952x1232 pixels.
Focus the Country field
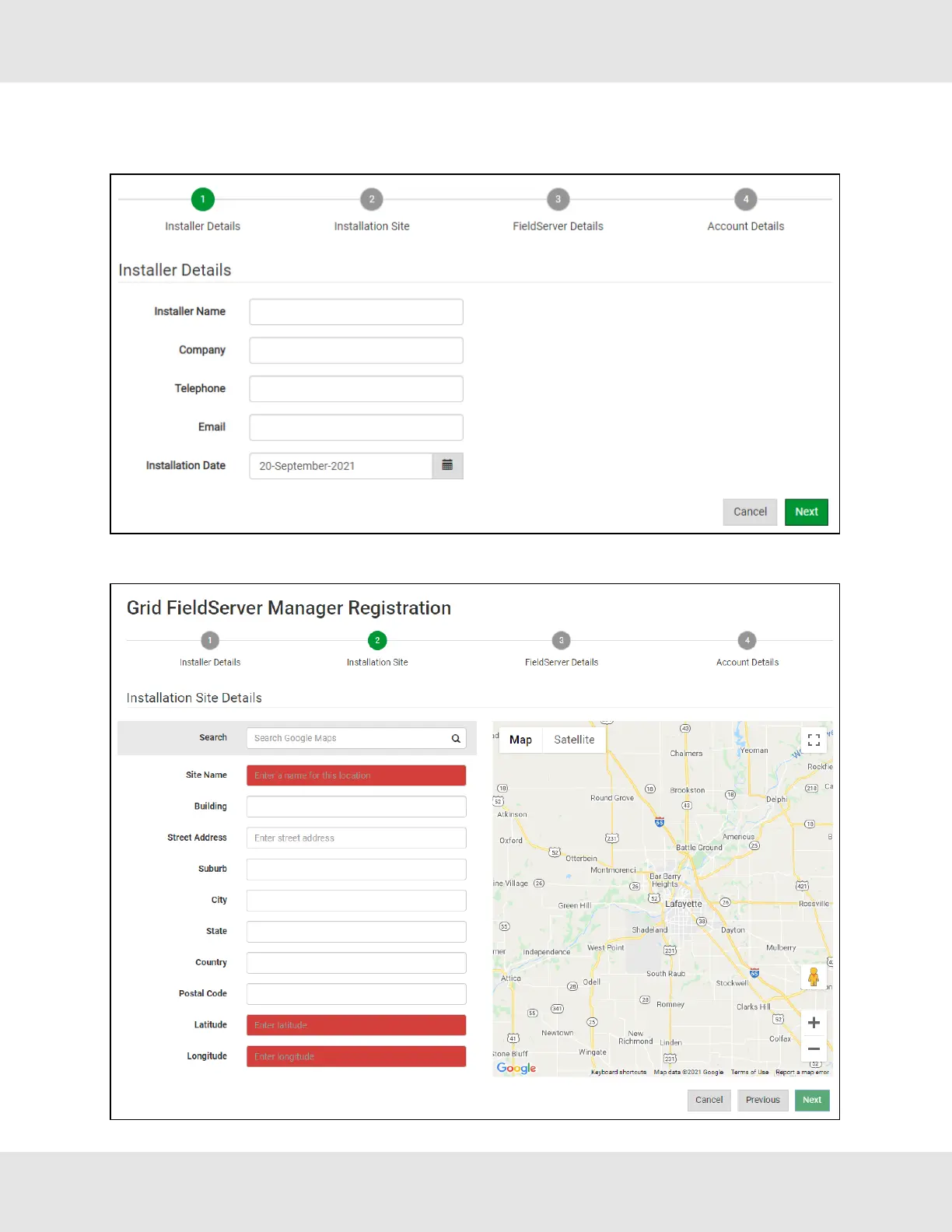(x=356, y=963)
